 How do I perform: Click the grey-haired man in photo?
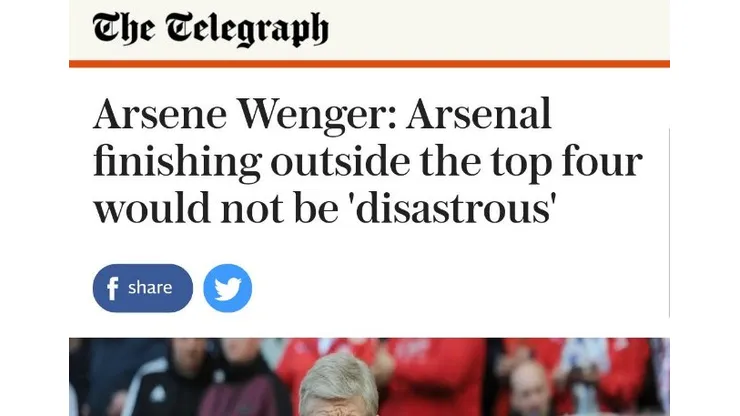(x=340, y=390)
